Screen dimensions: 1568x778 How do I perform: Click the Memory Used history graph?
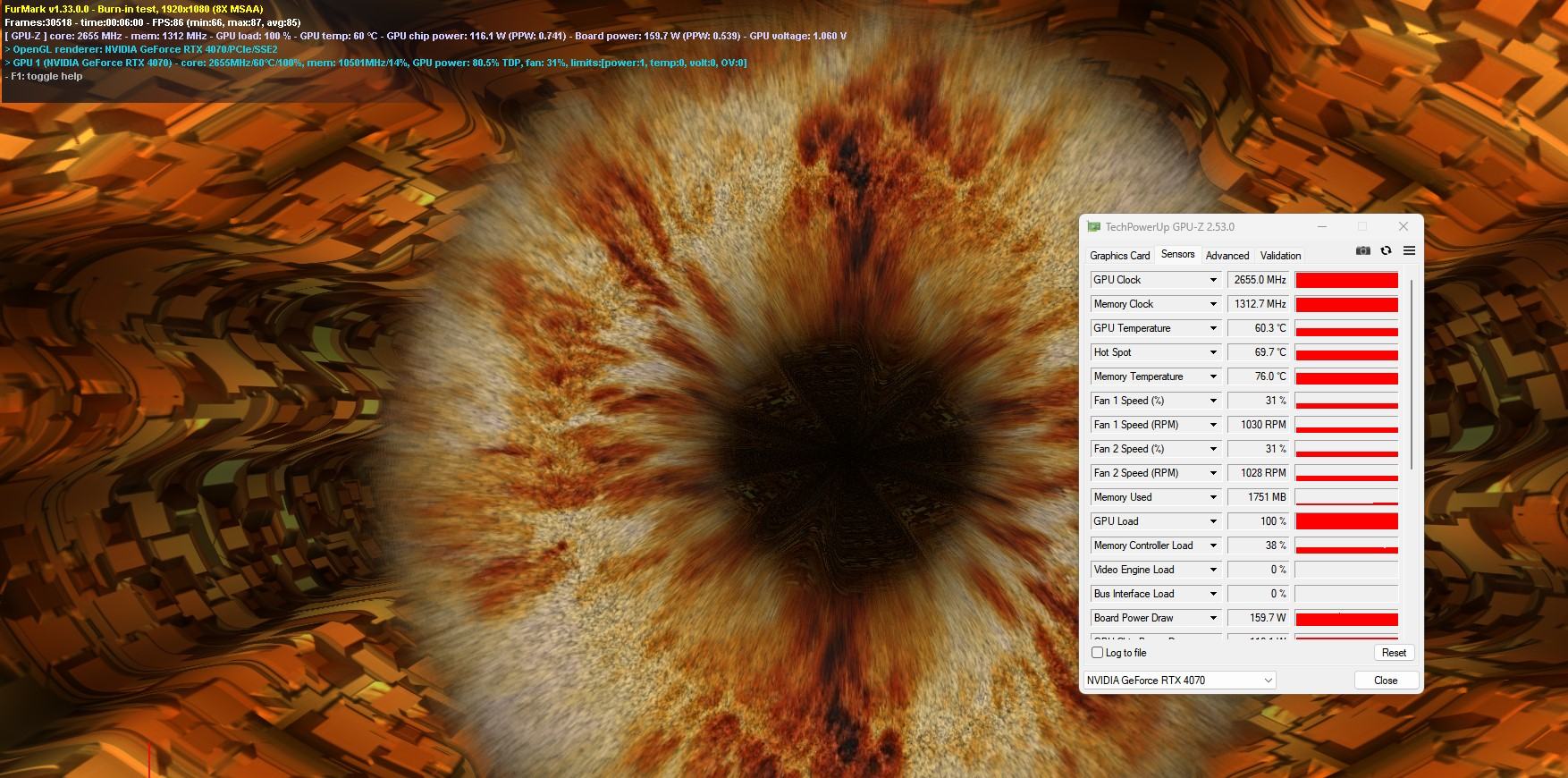[1346, 497]
